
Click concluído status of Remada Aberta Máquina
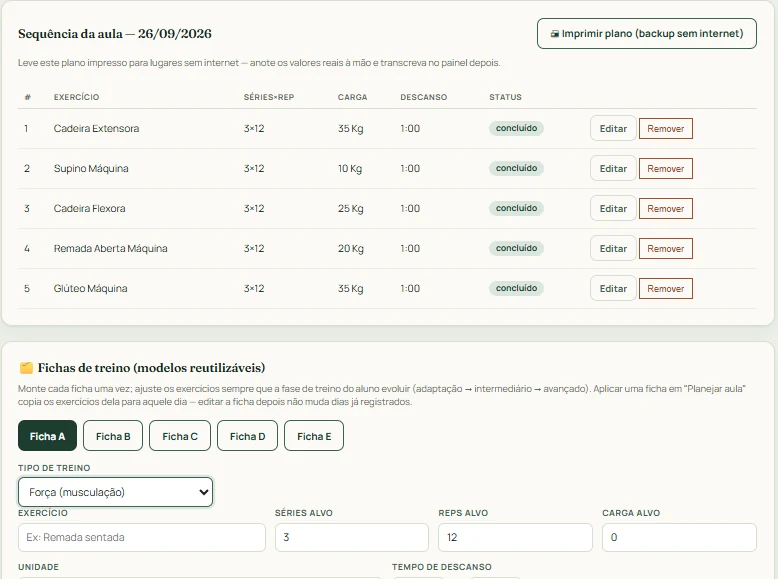[517, 249]
